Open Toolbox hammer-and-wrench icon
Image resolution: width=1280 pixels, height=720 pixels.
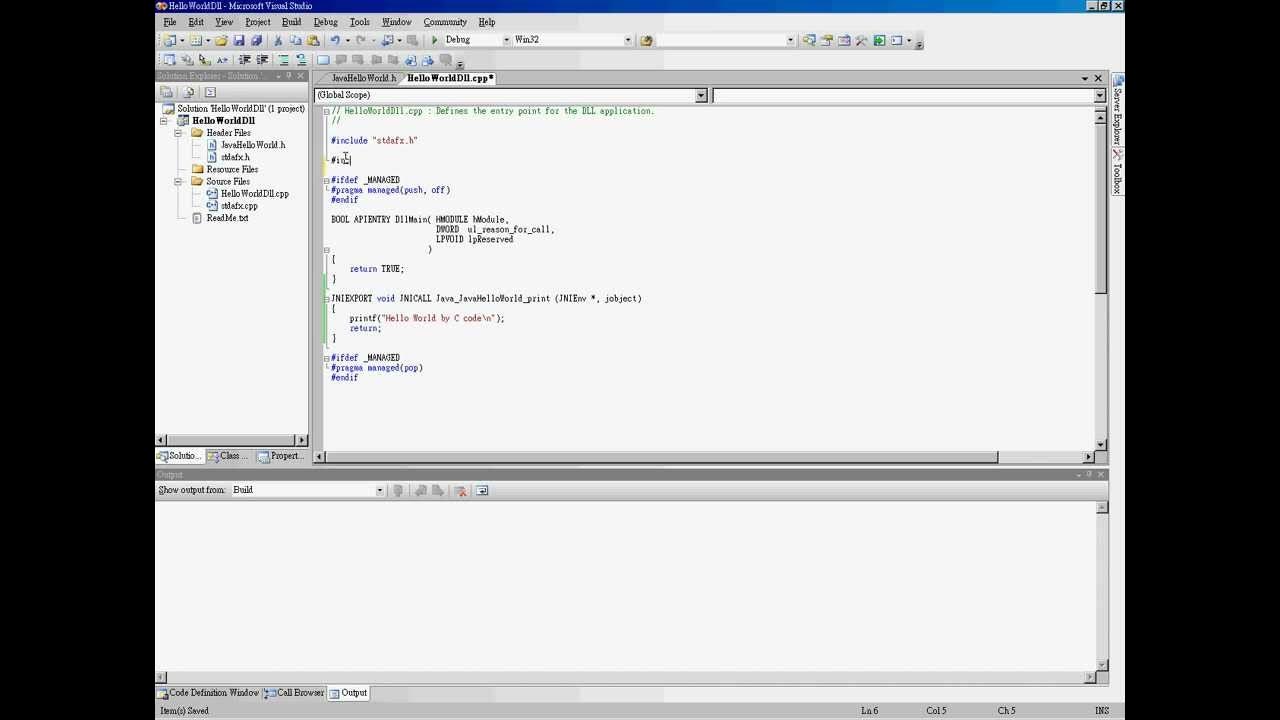[861, 40]
